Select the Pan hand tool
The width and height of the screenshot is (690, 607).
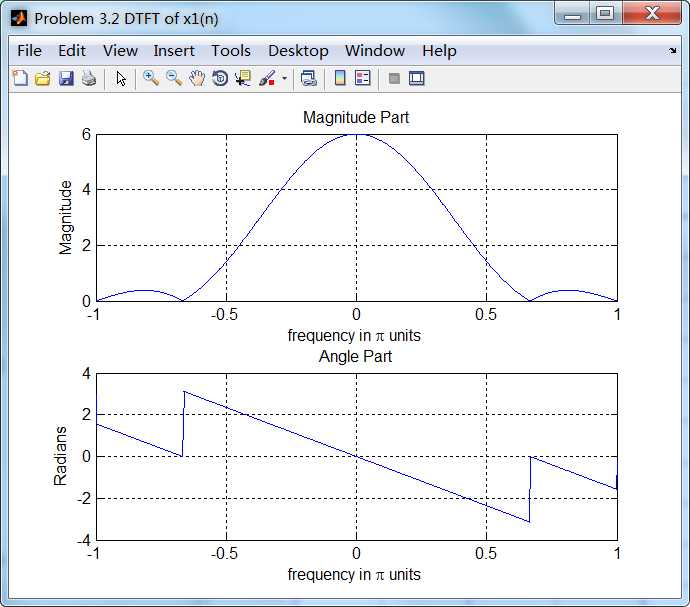coord(197,78)
